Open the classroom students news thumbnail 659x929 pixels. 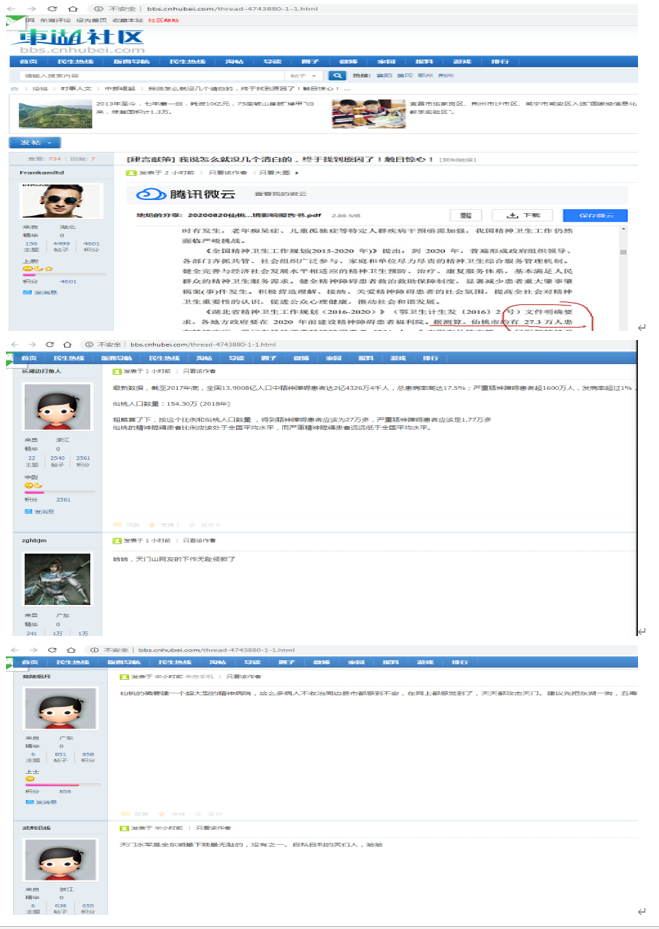369,114
